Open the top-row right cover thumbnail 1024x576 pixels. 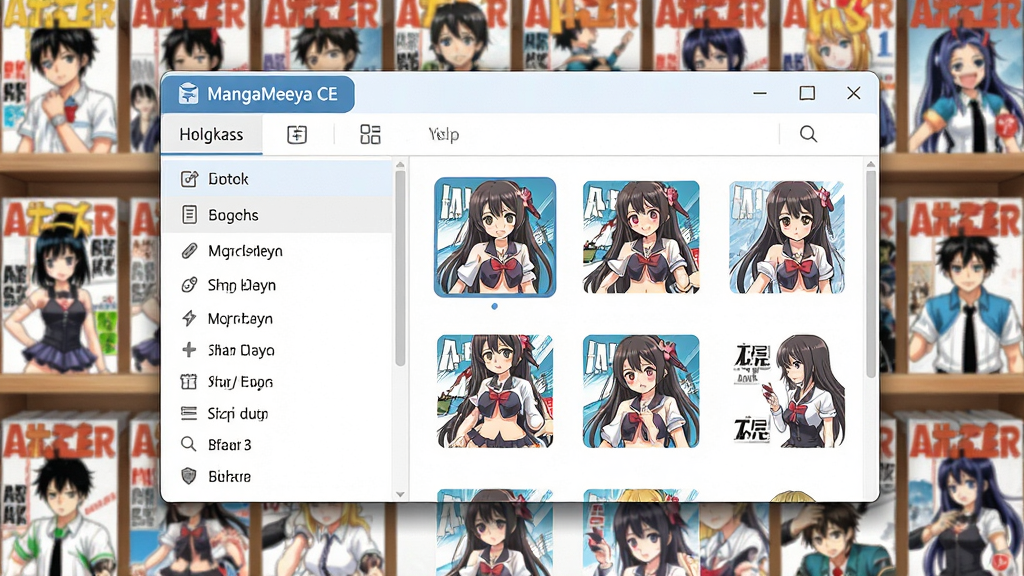coord(787,237)
